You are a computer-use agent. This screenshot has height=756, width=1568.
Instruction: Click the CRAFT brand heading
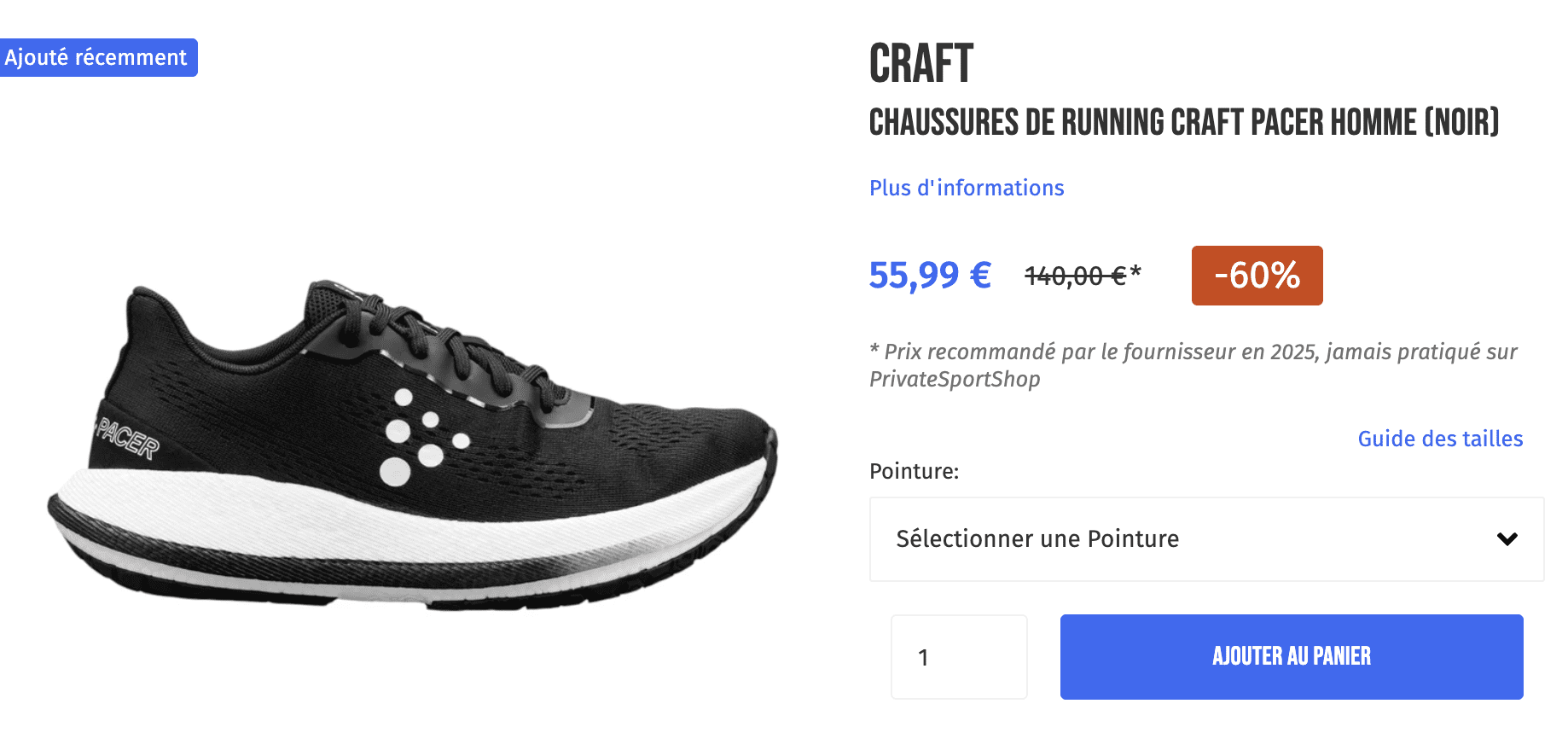920,64
